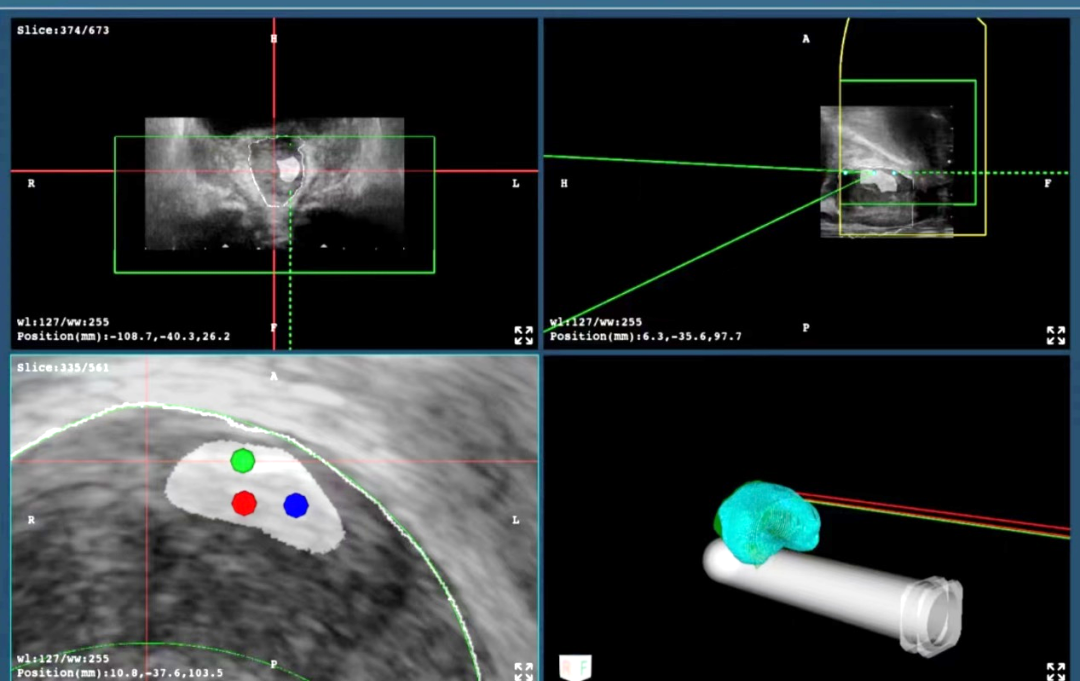The image size is (1080, 681).
Task: Click the orientation cube in 3D view
Action: click(x=575, y=667)
